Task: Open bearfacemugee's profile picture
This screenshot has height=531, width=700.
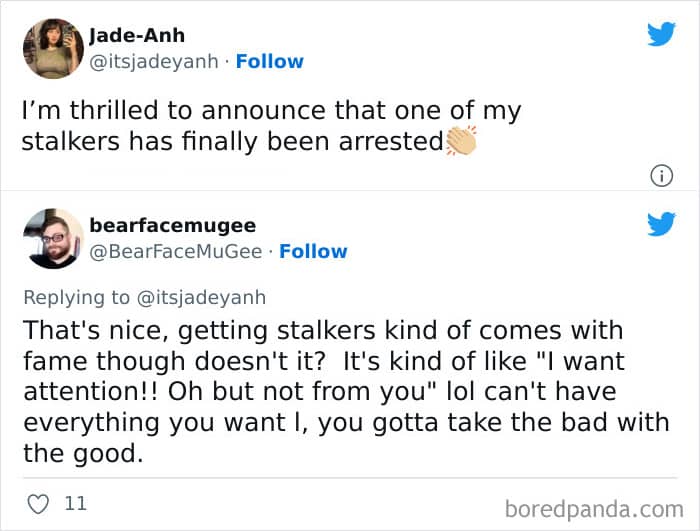Action: click(x=52, y=238)
